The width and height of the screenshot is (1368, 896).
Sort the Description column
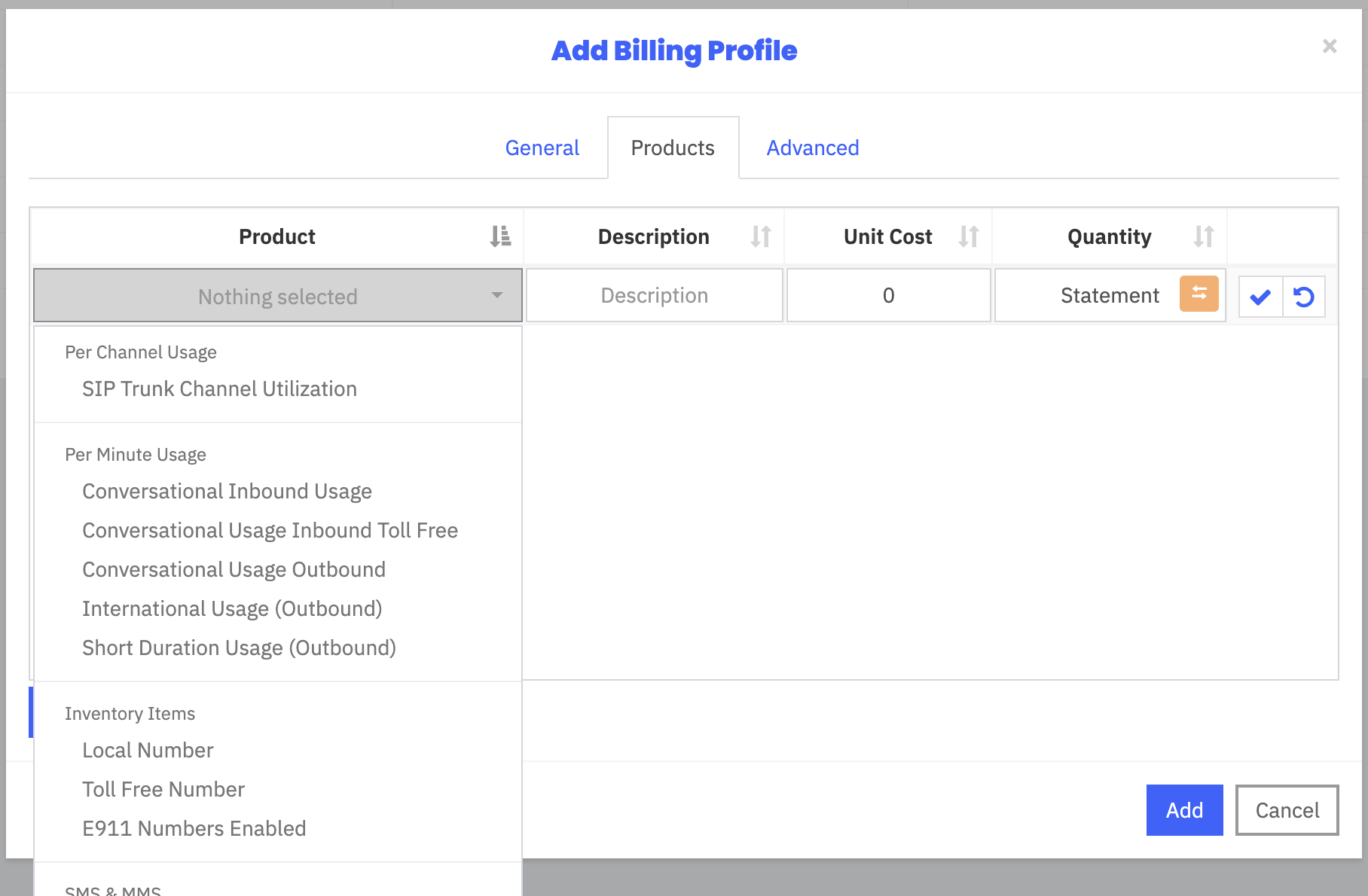pos(761,236)
